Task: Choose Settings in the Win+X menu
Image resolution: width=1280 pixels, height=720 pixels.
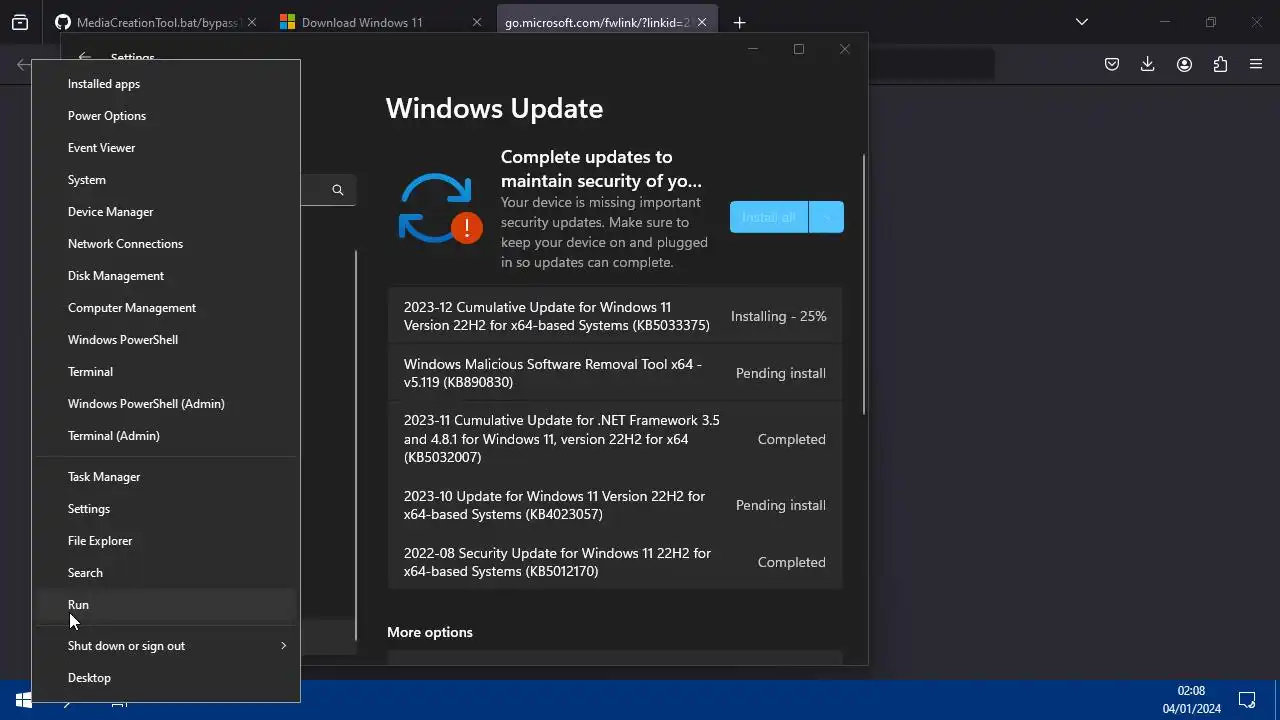Action: click(x=166, y=509)
